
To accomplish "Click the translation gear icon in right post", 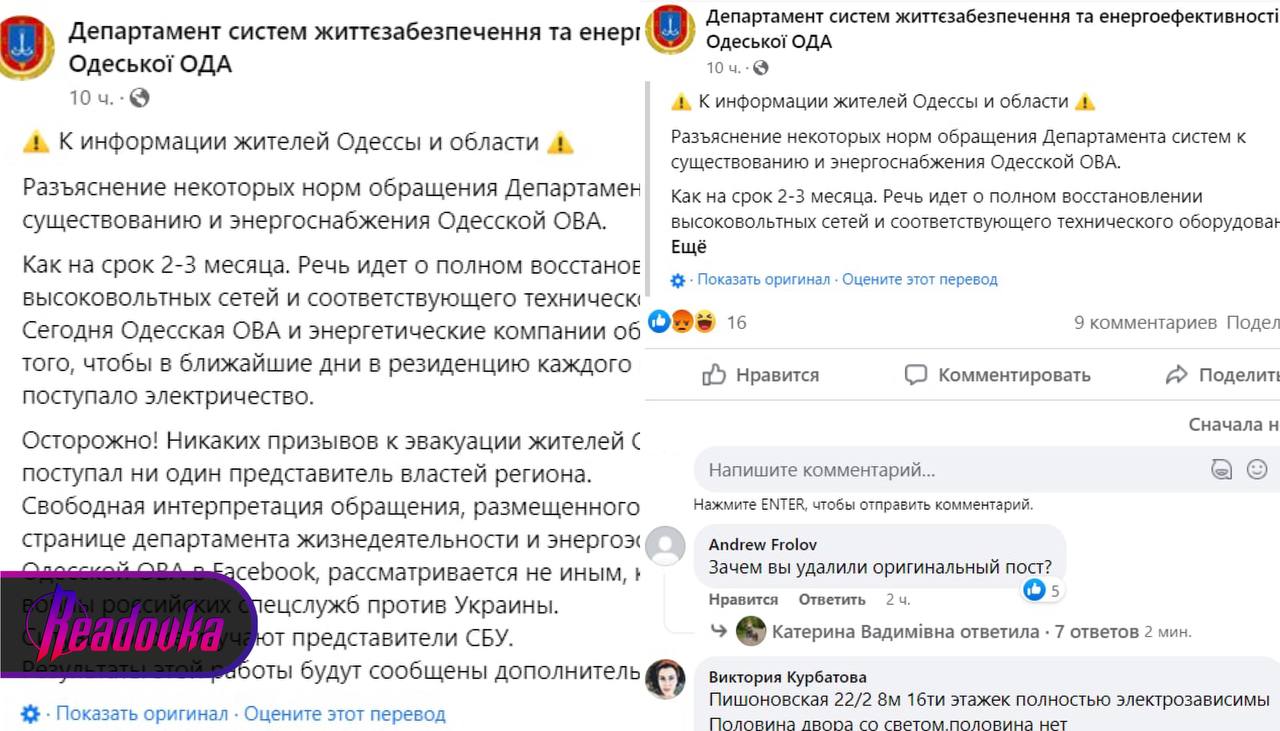I will [x=679, y=280].
